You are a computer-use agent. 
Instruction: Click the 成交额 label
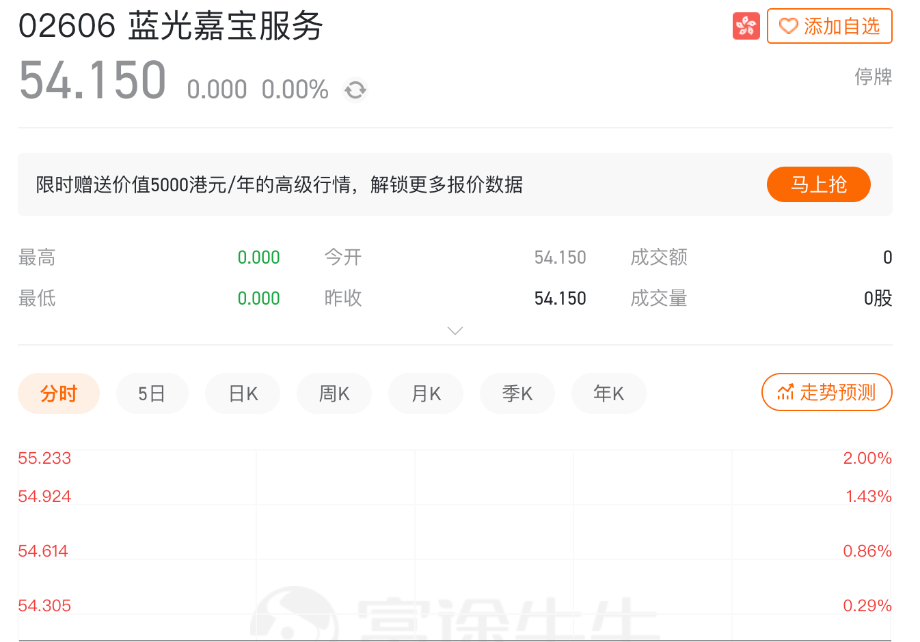pyautogui.click(x=658, y=257)
